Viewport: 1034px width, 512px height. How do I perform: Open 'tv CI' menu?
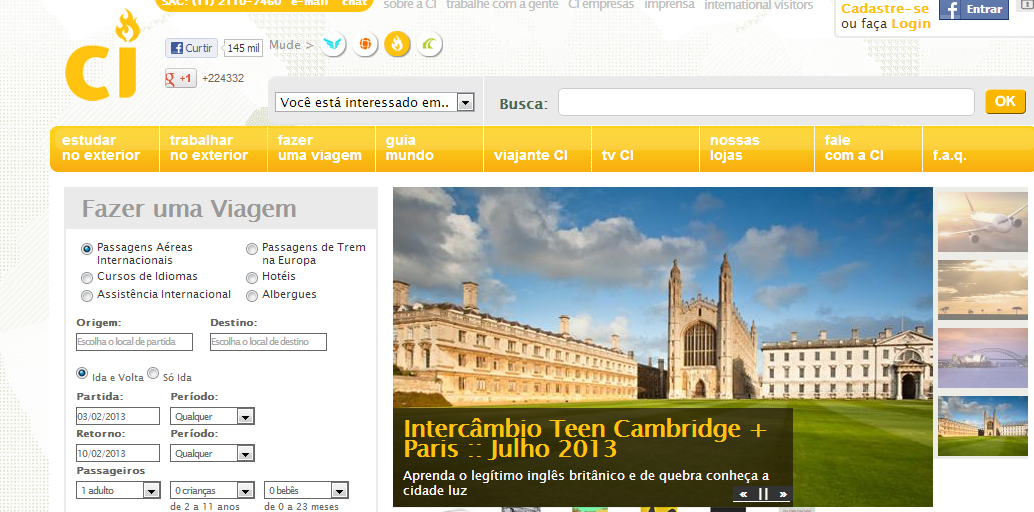tap(646, 148)
